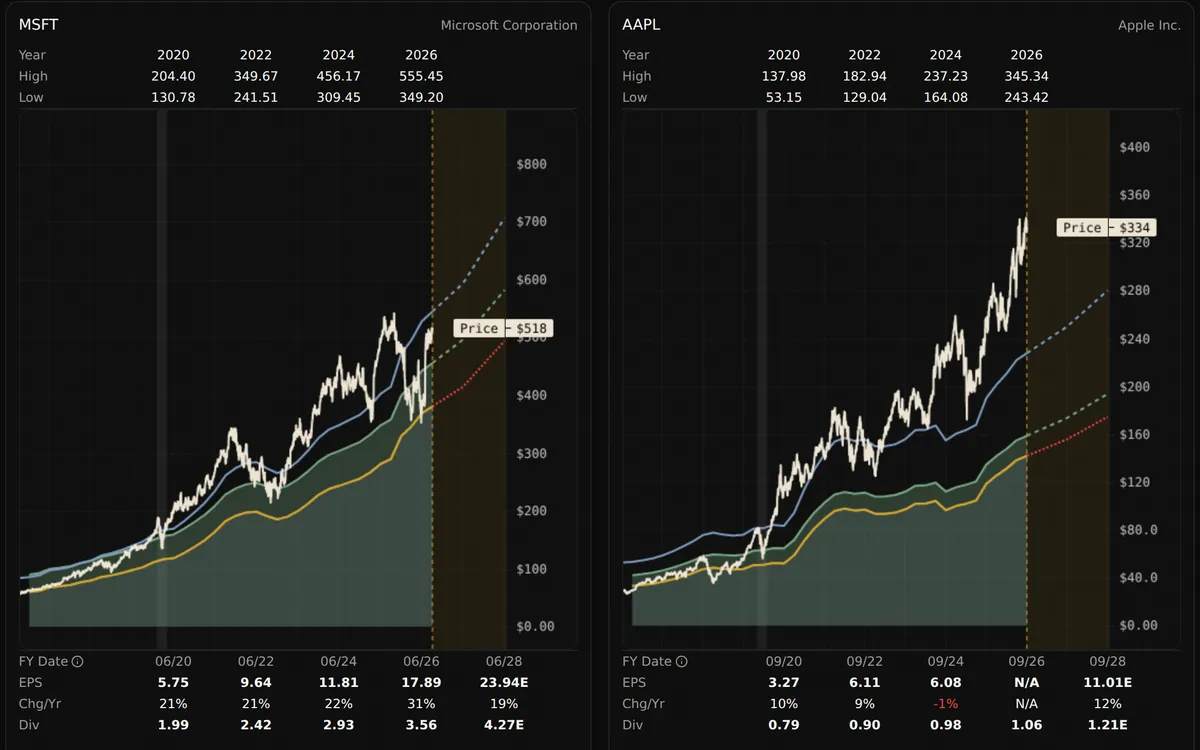Select AAPL 2024 high value 237.23
1200x750 pixels.
pyautogui.click(x=946, y=76)
